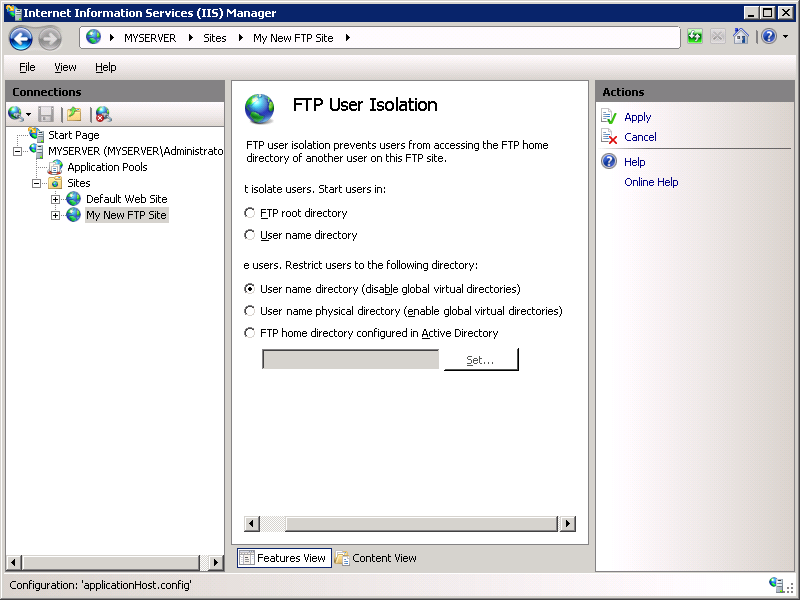Click the Save Connections floppy disk icon
Viewport: 800px width, 600px height.
(x=45, y=113)
